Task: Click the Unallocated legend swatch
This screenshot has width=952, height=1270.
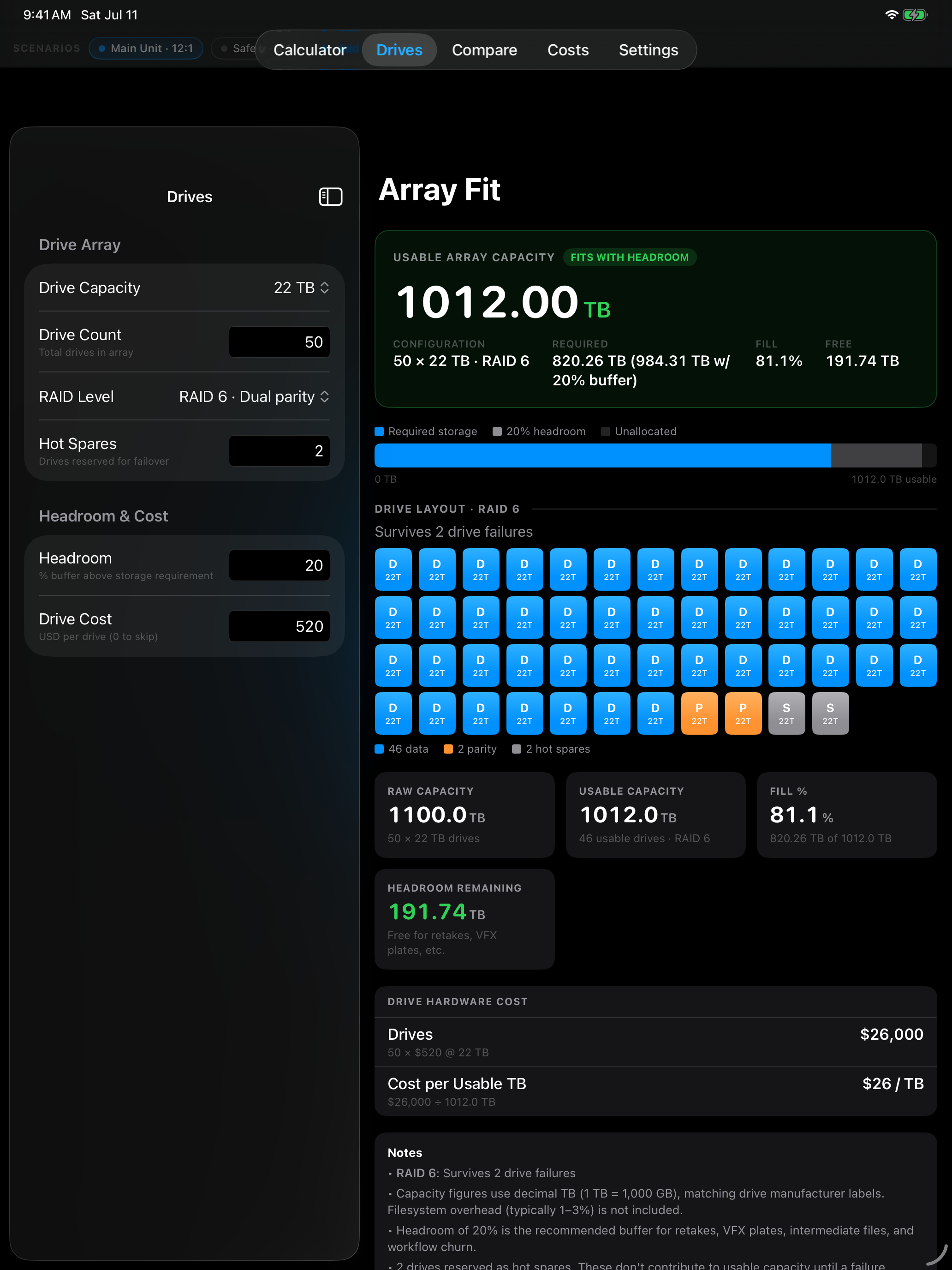Action: 606,432
